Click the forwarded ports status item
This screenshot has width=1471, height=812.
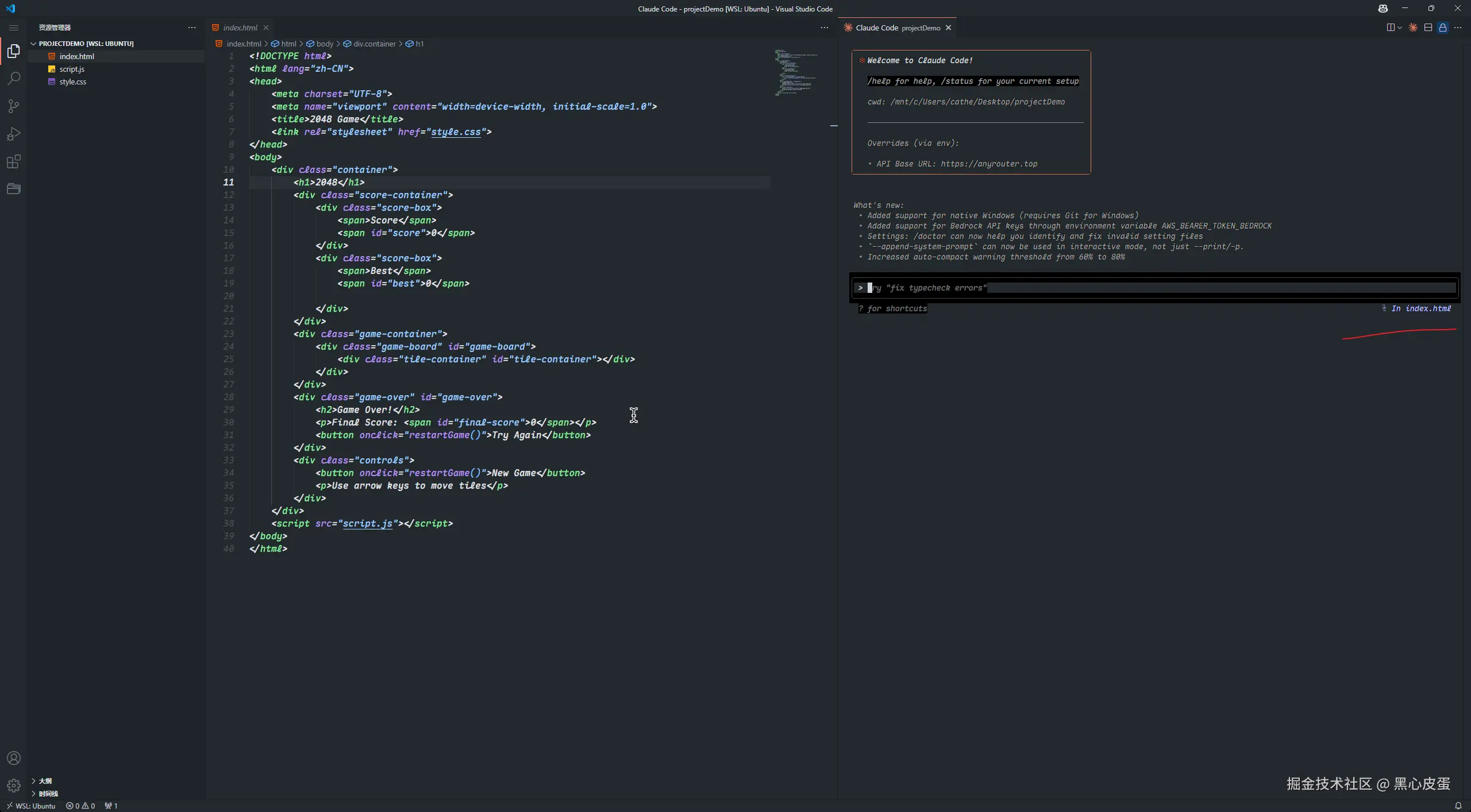[x=111, y=806]
